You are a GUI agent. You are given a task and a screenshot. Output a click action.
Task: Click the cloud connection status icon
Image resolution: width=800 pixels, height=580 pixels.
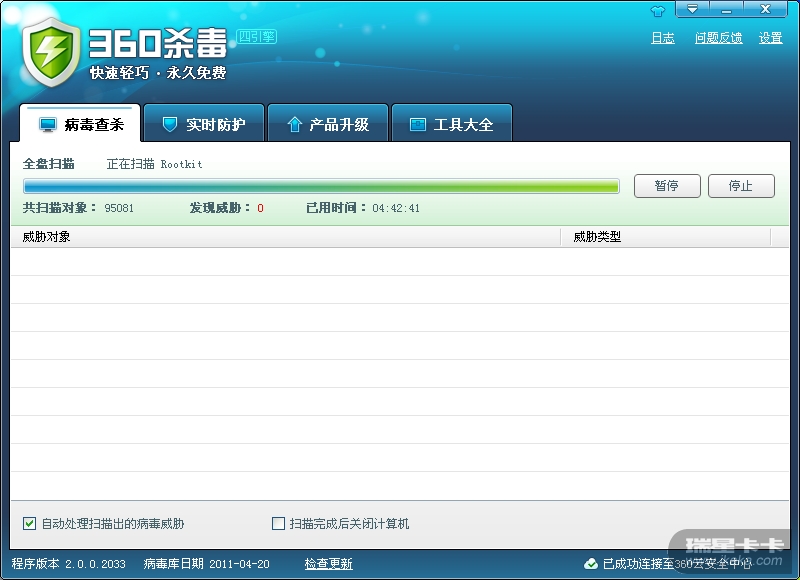[591, 564]
